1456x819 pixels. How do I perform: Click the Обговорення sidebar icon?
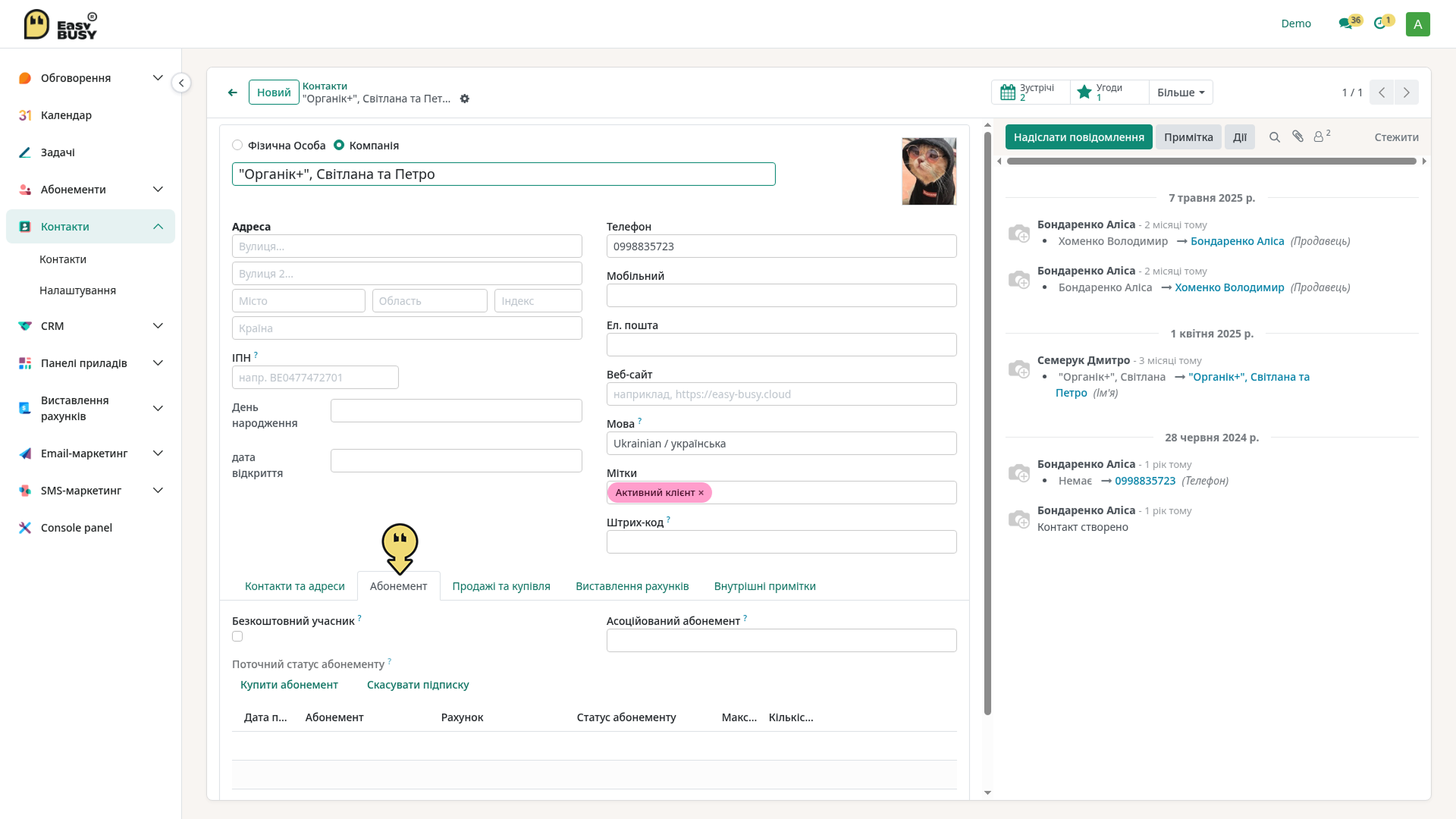(x=25, y=78)
